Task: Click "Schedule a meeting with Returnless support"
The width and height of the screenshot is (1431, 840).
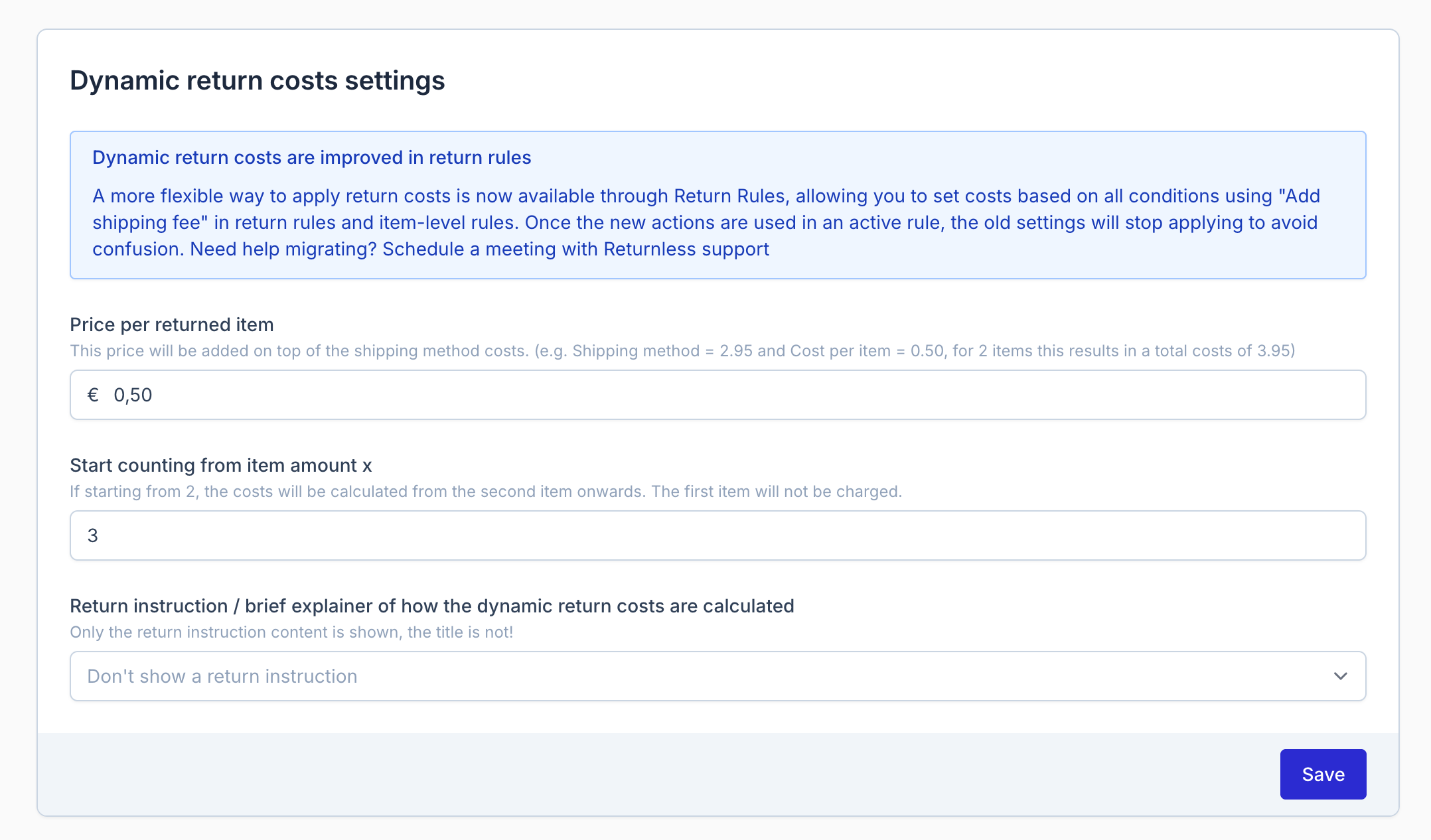Action: pyautogui.click(x=575, y=249)
